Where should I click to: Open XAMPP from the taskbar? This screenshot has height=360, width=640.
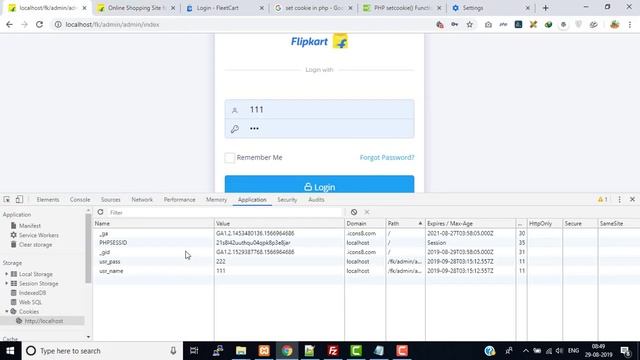(264, 351)
